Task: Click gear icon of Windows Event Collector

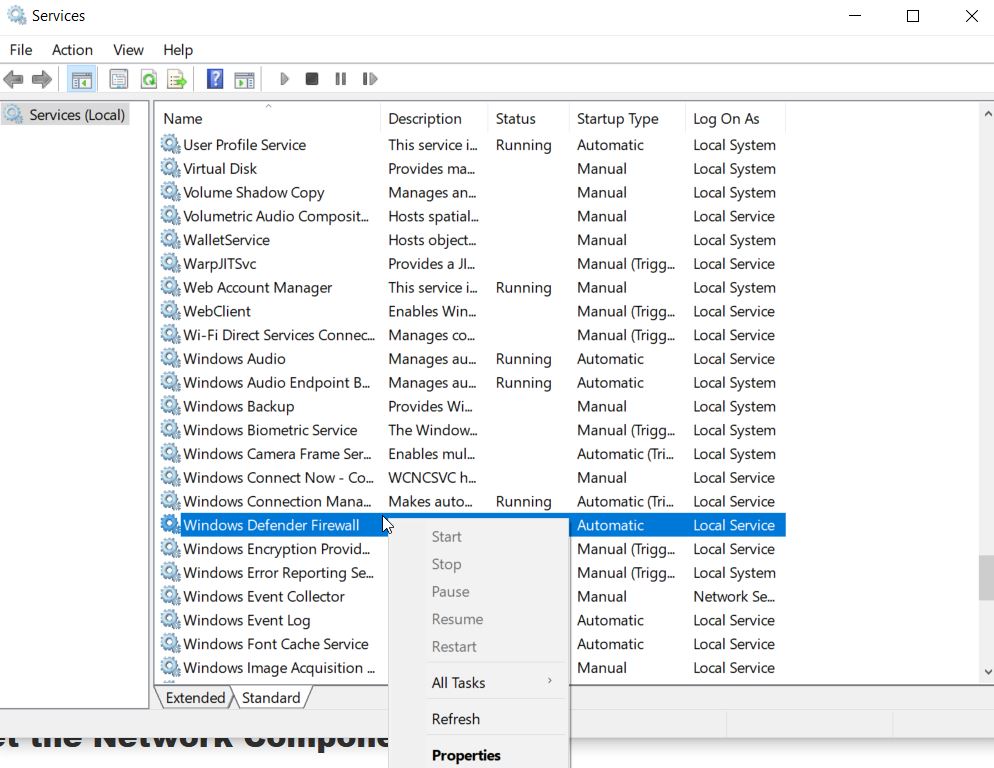Action: tap(170, 596)
